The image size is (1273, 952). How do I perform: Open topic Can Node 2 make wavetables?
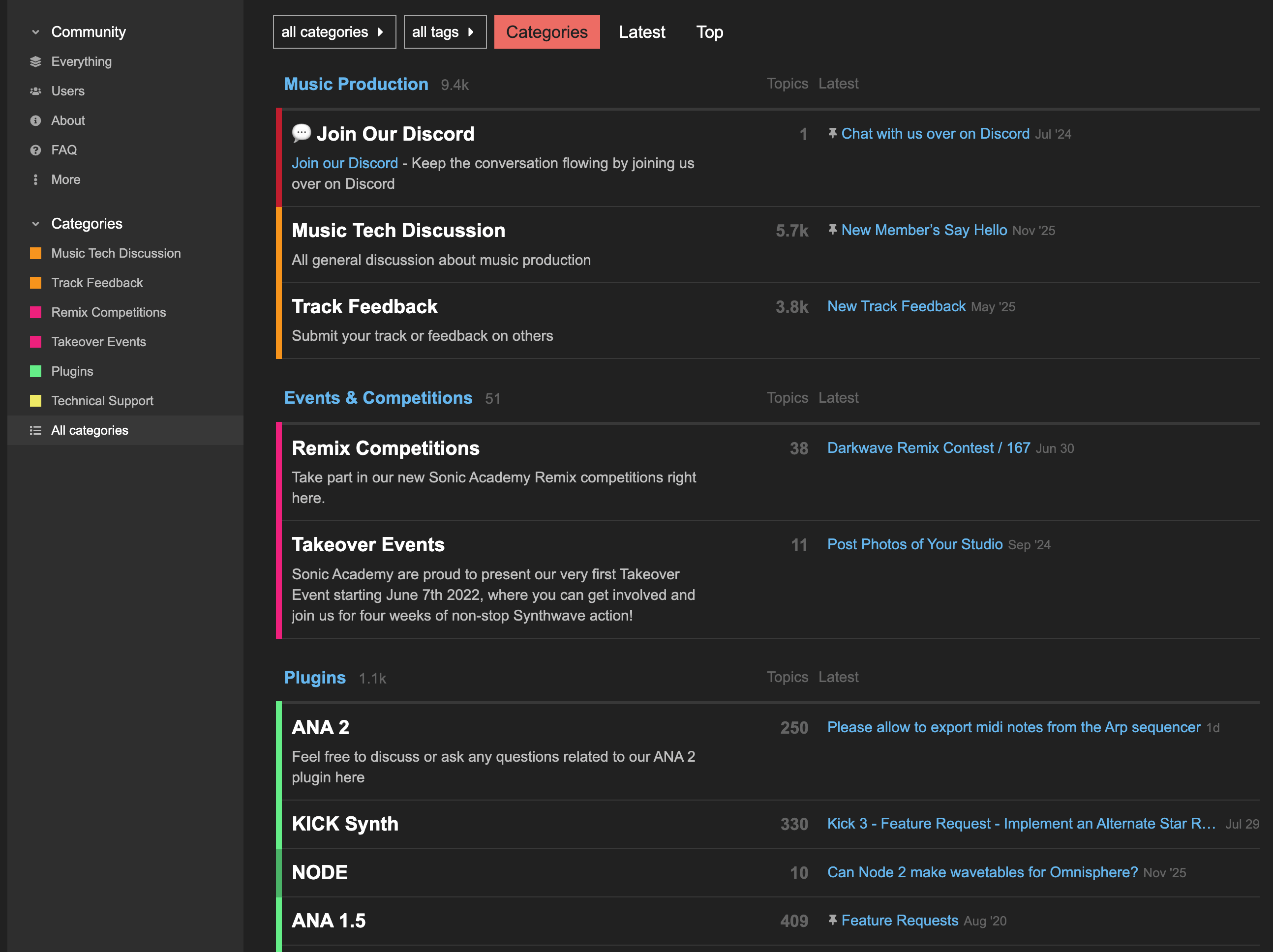(x=982, y=872)
